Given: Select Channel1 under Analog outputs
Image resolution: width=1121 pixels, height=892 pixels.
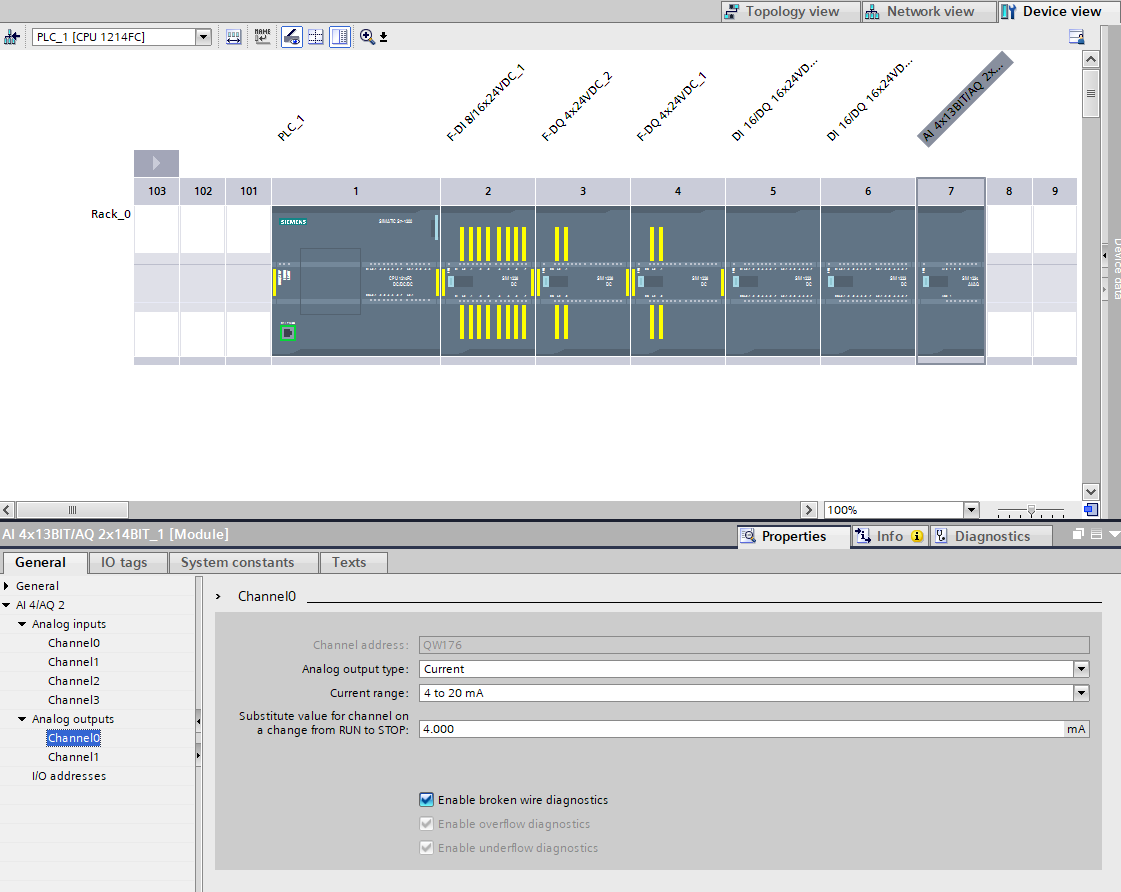Looking at the screenshot, I should pyautogui.click(x=73, y=757).
